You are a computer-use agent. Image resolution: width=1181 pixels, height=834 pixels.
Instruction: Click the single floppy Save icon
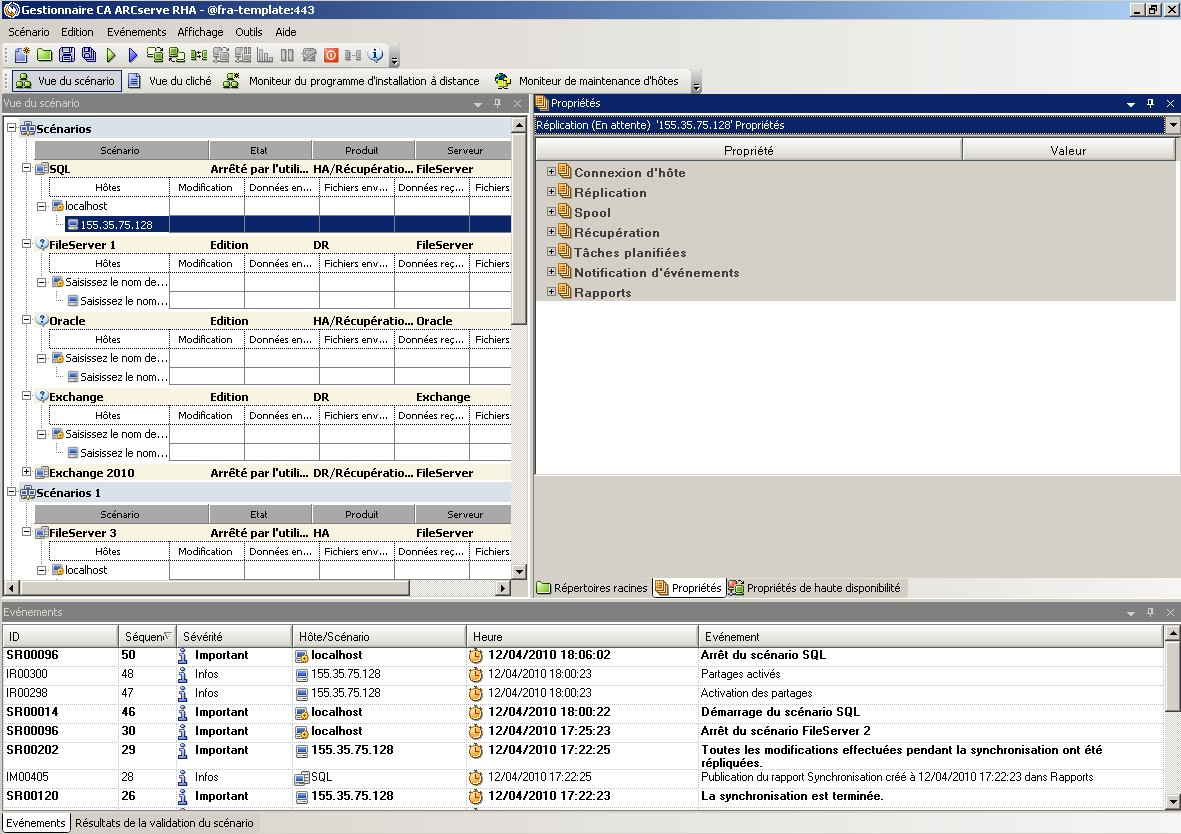click(x=67, y=55)
